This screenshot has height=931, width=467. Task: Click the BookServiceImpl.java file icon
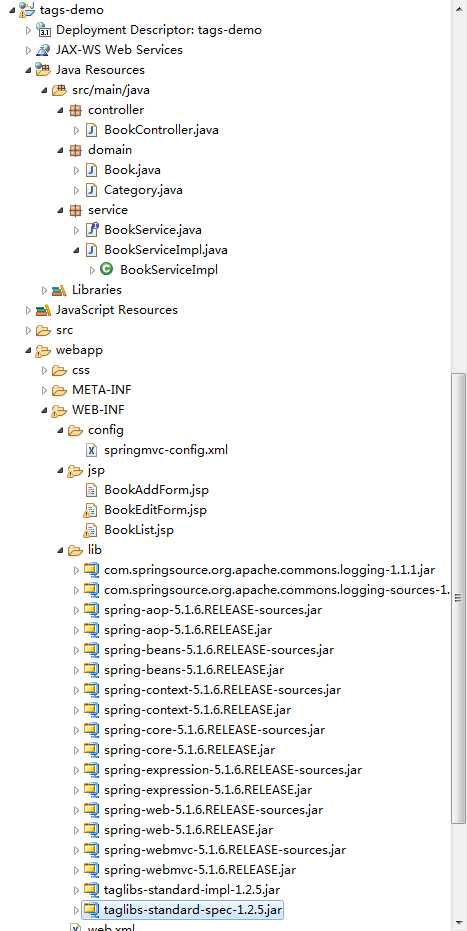(91, 250)
